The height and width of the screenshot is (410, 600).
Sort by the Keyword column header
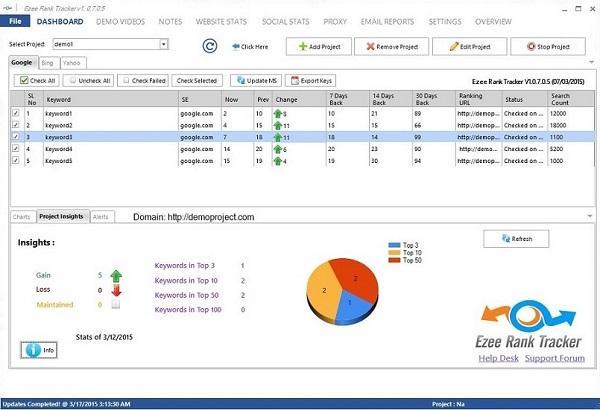(x=111, y=99)
